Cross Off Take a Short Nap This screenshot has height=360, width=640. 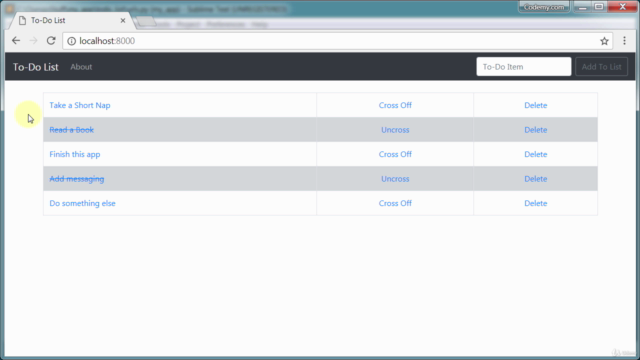(x=395, y=105)
